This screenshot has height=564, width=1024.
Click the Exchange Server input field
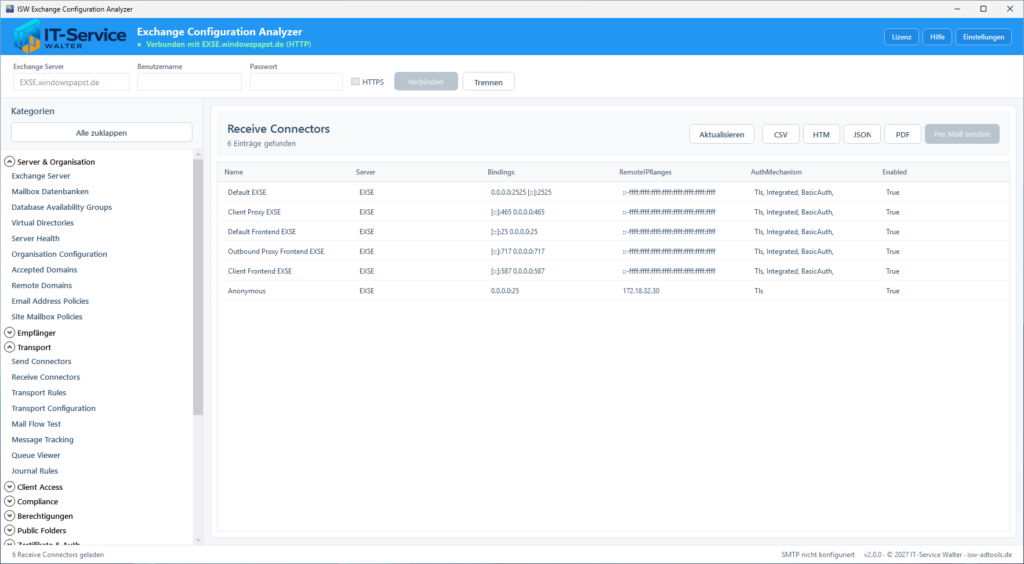tap(71, 82)
